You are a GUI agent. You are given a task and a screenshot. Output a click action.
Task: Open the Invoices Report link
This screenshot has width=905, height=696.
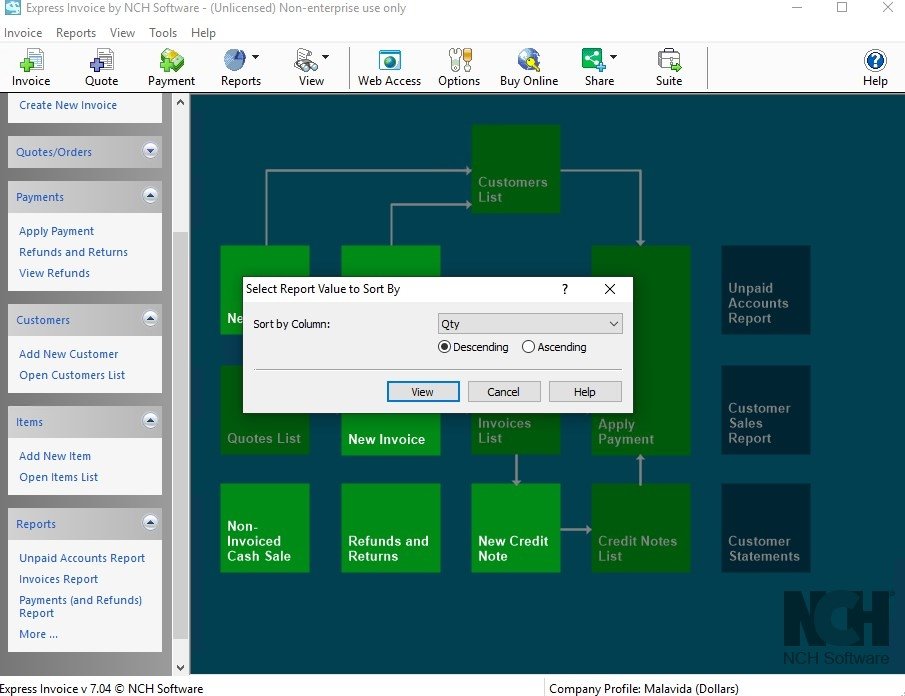58,579
